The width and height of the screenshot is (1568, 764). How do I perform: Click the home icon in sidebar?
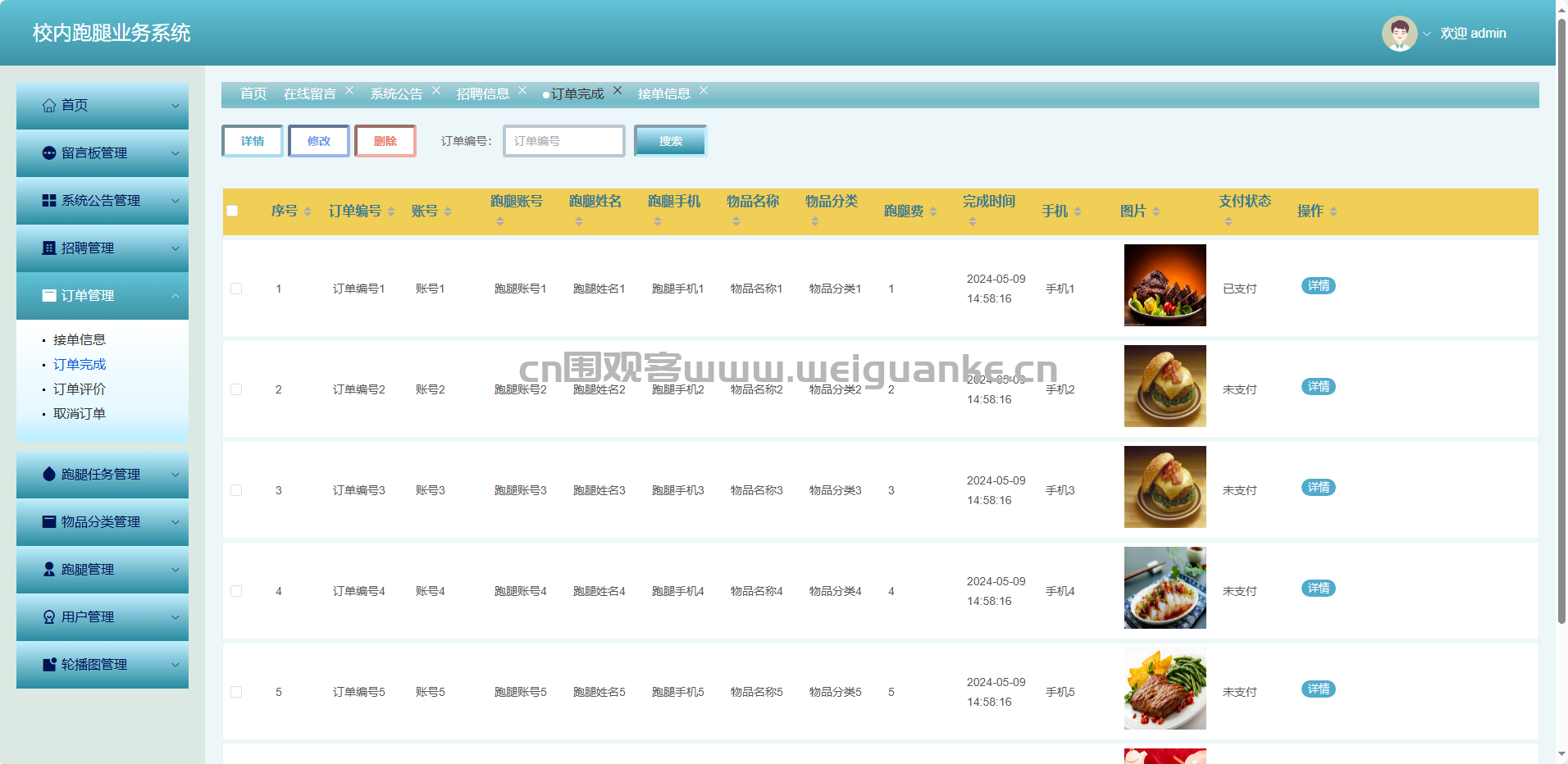tap(49, 106)
